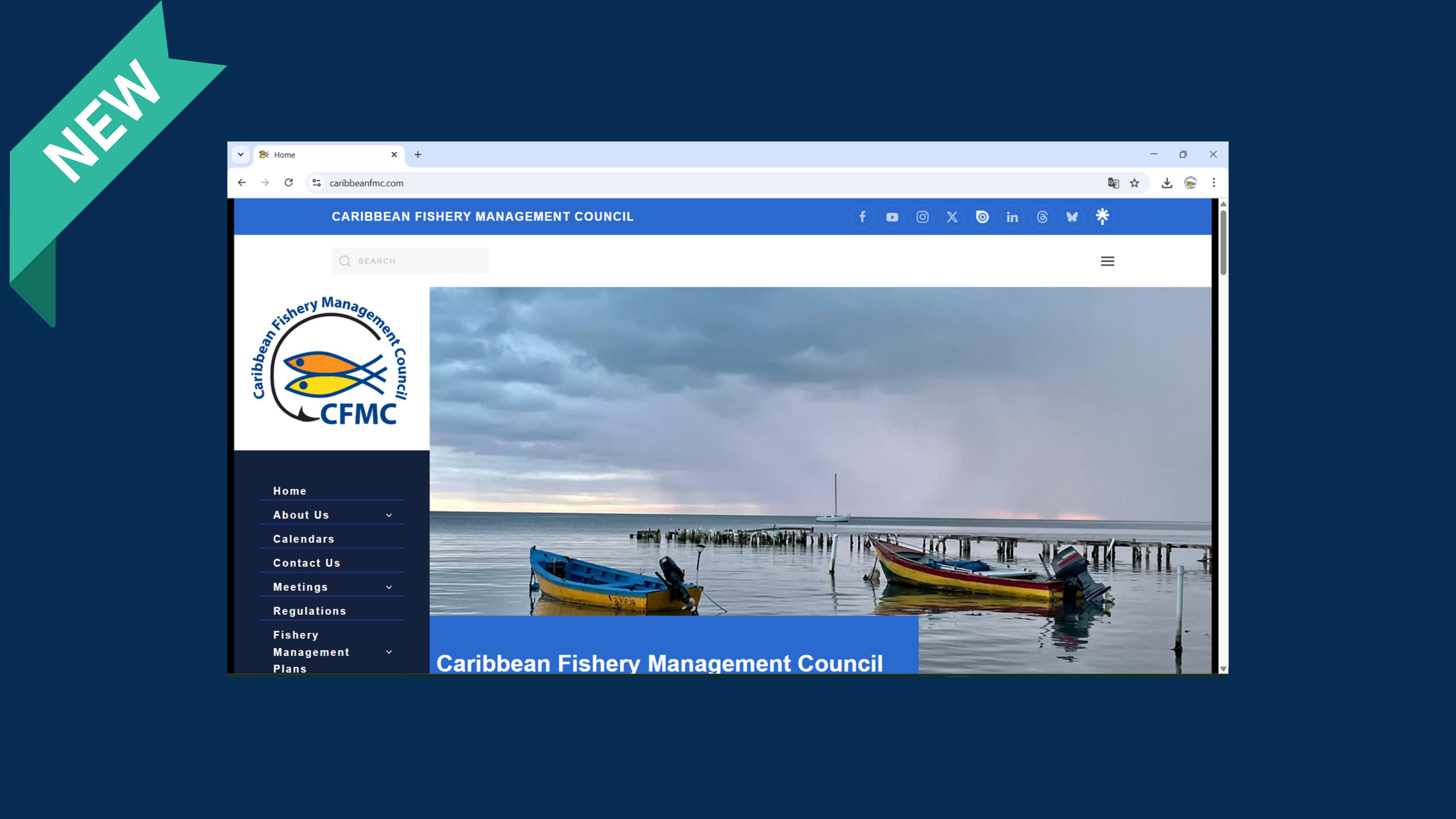Select Regulations in sidebar menu
Viewport: 1456px width, 819px height.
pos(310,611)
